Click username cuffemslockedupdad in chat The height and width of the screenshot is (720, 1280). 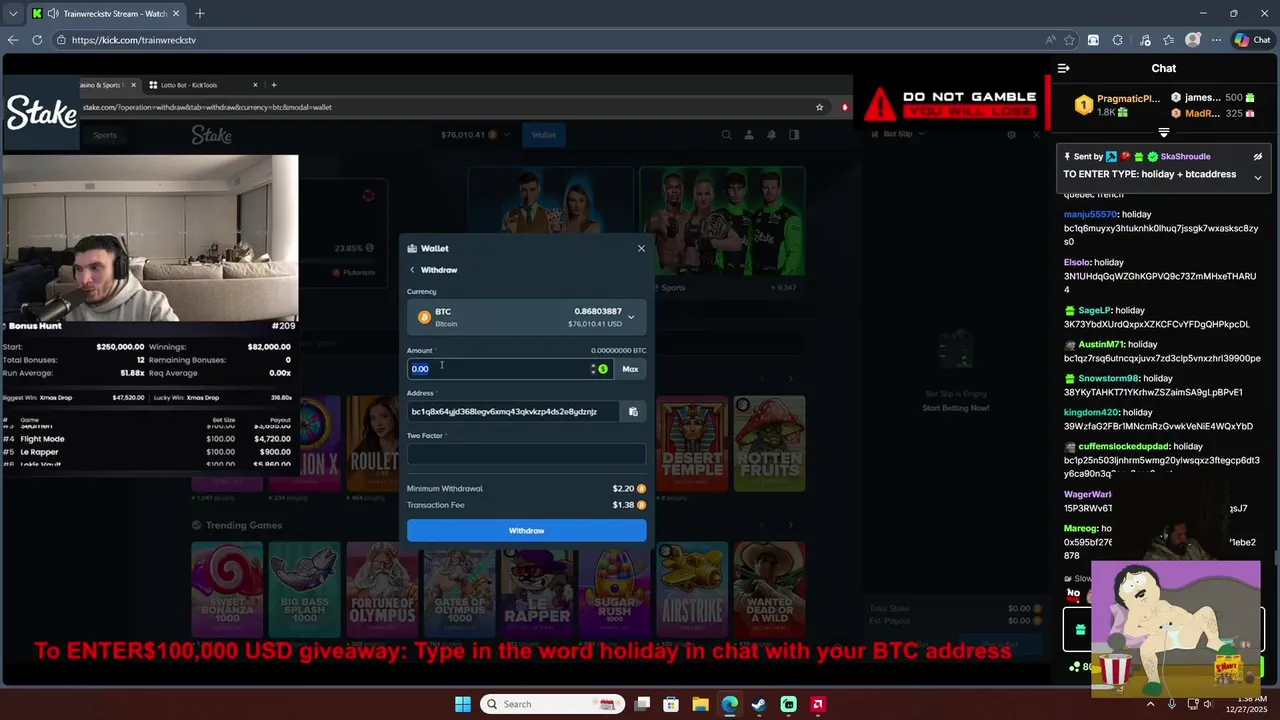(1123, 446)
